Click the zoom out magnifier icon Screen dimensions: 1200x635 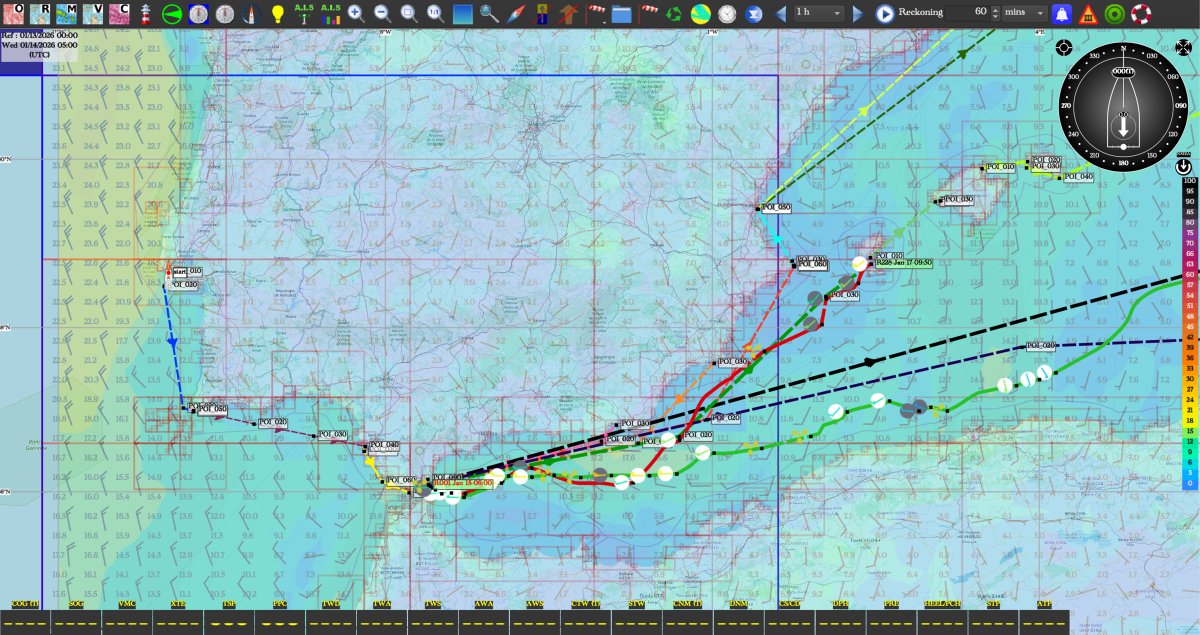pos(383,14)
